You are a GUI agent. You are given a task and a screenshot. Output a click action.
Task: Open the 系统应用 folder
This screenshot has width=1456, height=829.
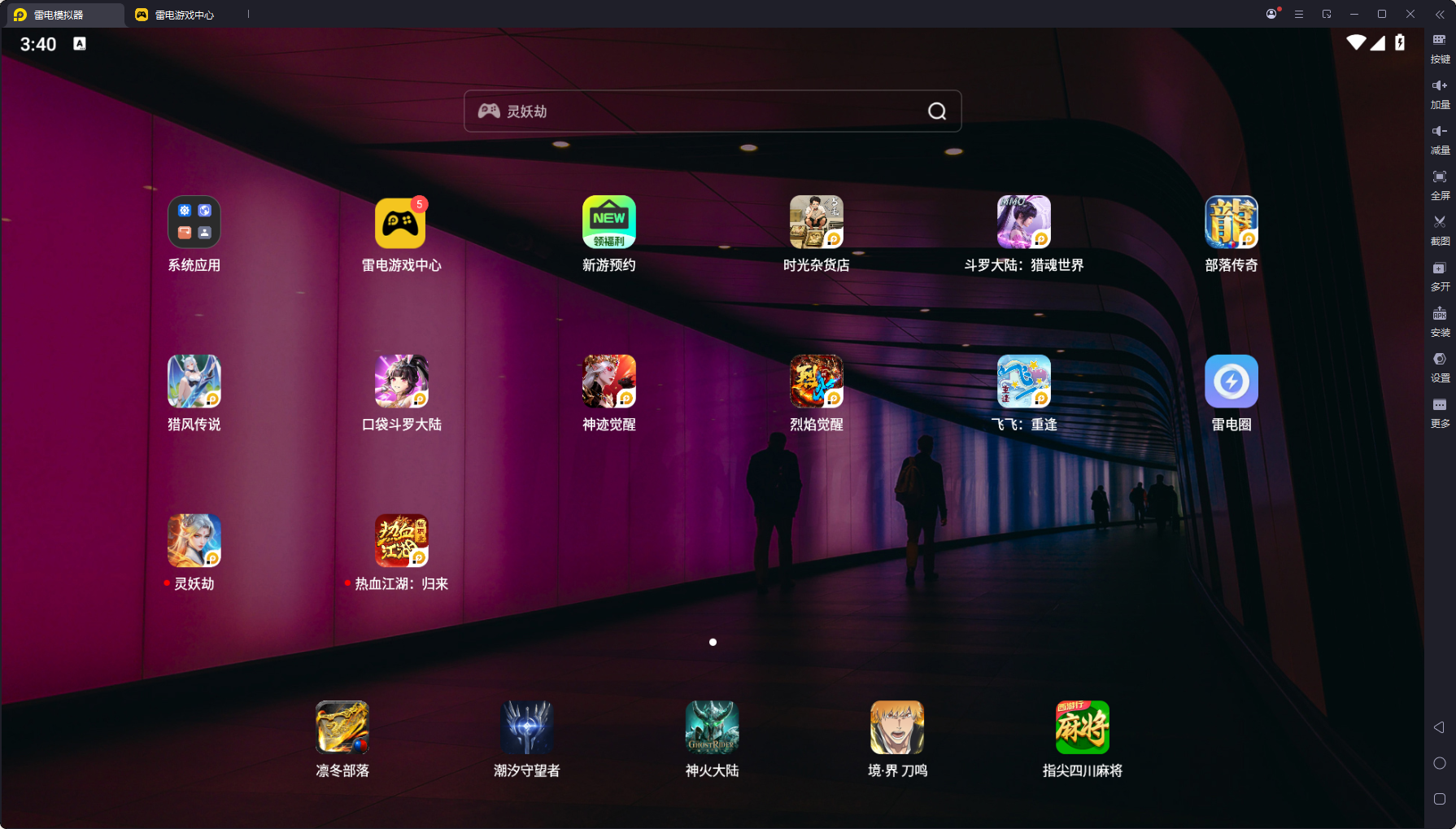pyautogui.click(x=194, y=222)
